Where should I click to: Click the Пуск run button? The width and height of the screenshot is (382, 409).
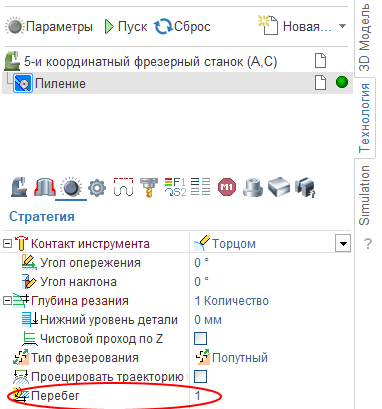(126, 26)
